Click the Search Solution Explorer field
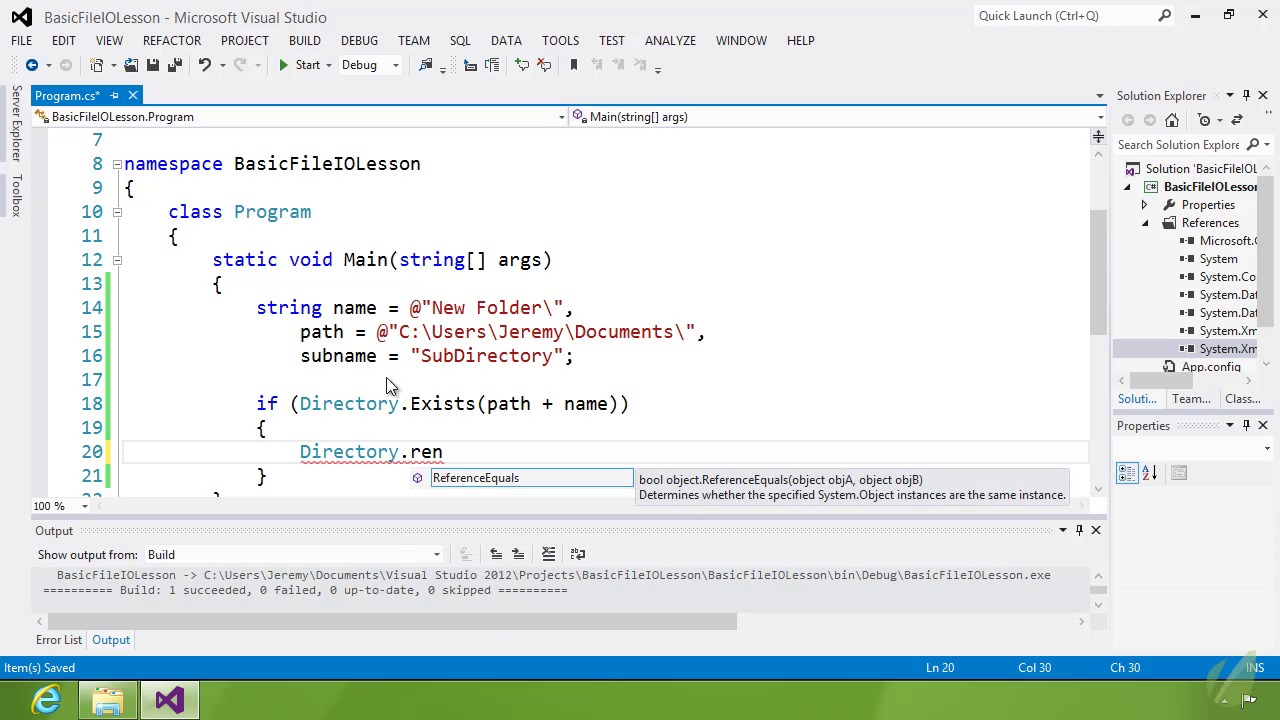Image resolution: width=1280 pixels, height=720 pixels. [x=1179, y=145]
